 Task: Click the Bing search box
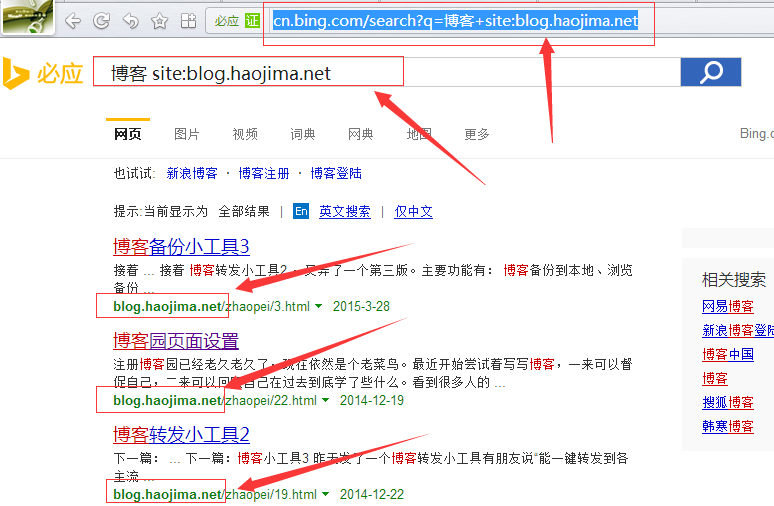pyautogui.click(x=387, y=73)
